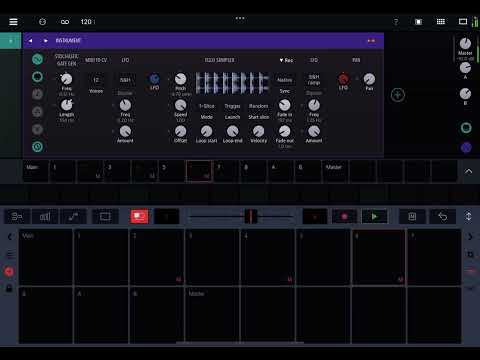Viewport: 480px width, 360px height.
Task: Click the clipboard/save icon in the toolbar
Action: [x=412, y=217]
